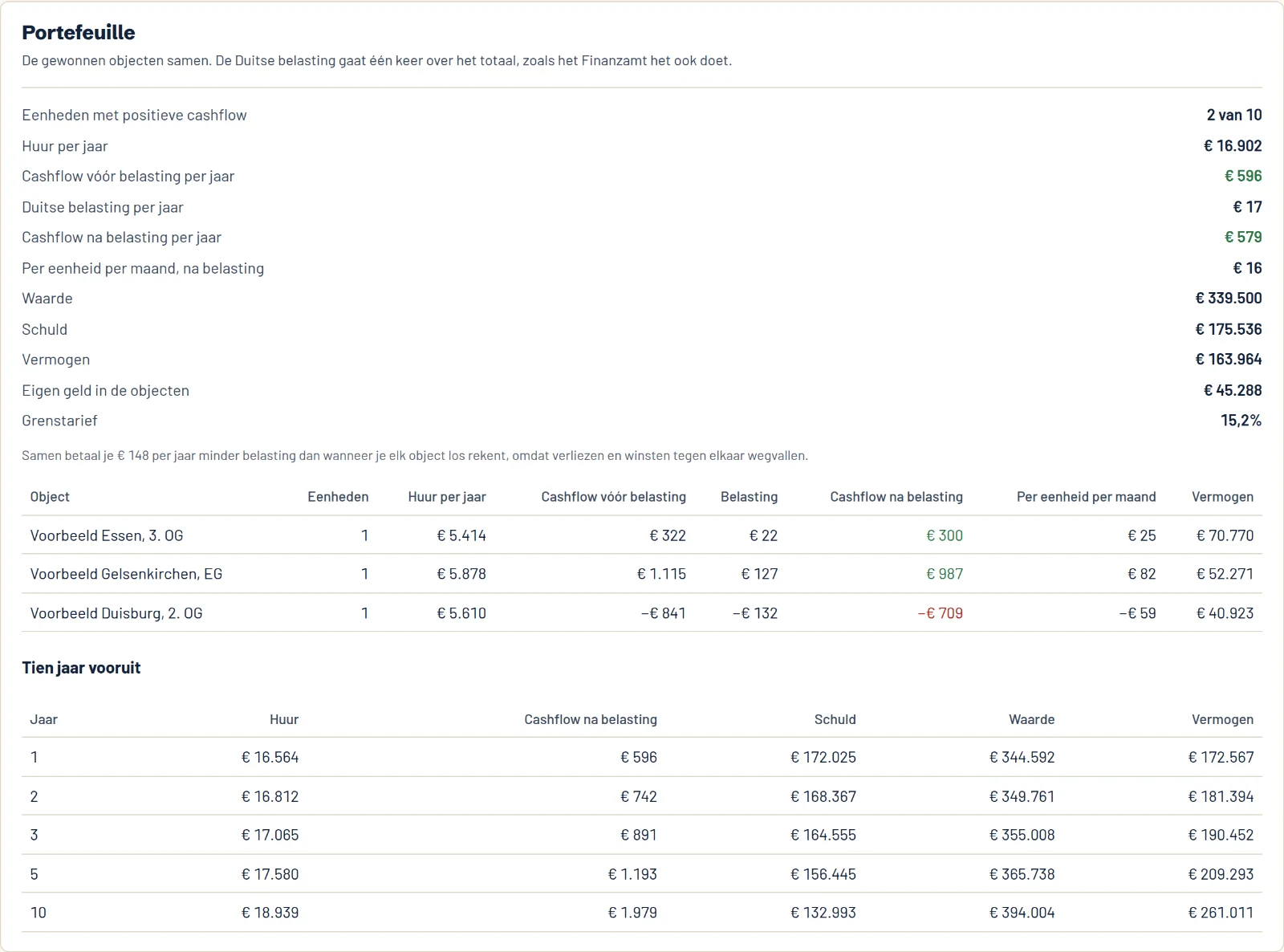This screenshot has width=1284, height=952.
Task: Click the Object column header
Action: click(x=50, y=497)
